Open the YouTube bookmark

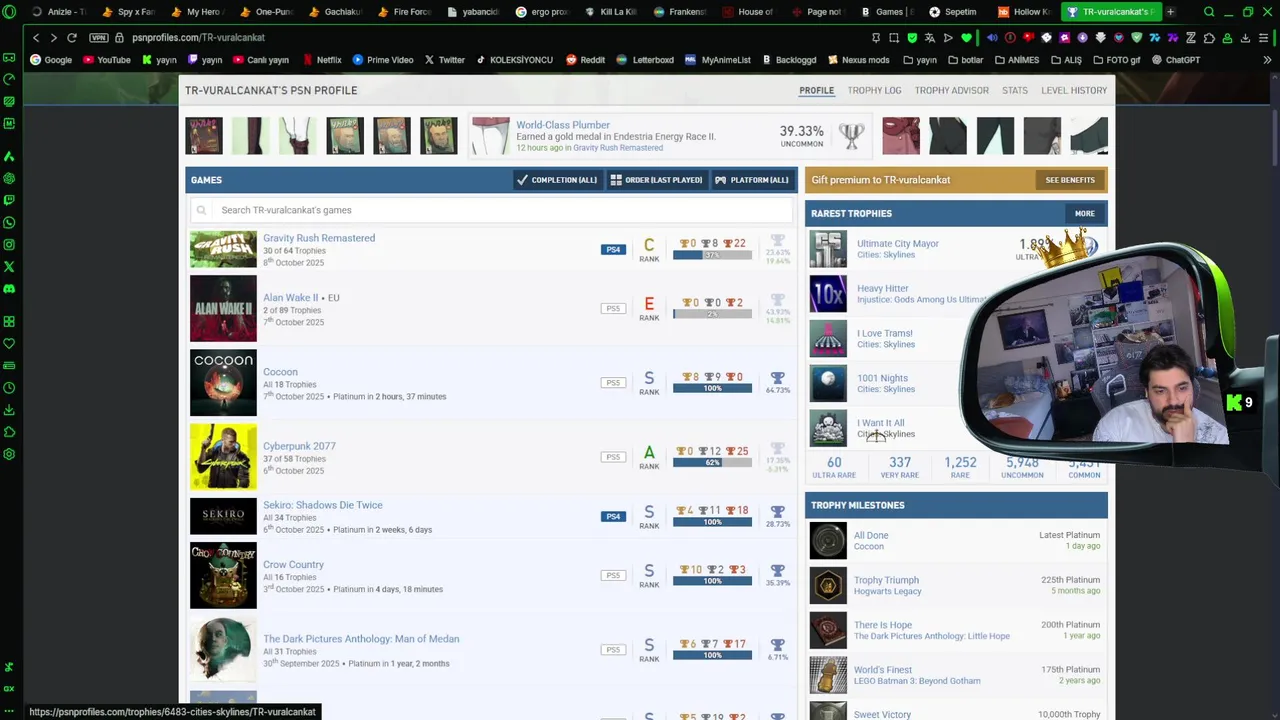pyautogui.click(x=107, y=60)
